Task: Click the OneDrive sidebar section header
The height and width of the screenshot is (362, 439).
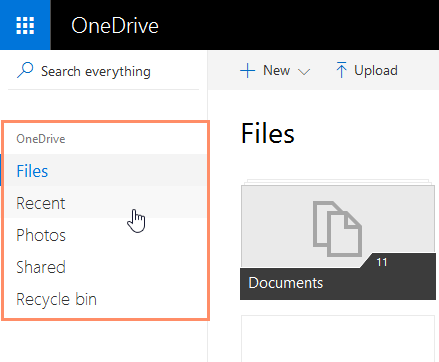Action: (41, 139)
